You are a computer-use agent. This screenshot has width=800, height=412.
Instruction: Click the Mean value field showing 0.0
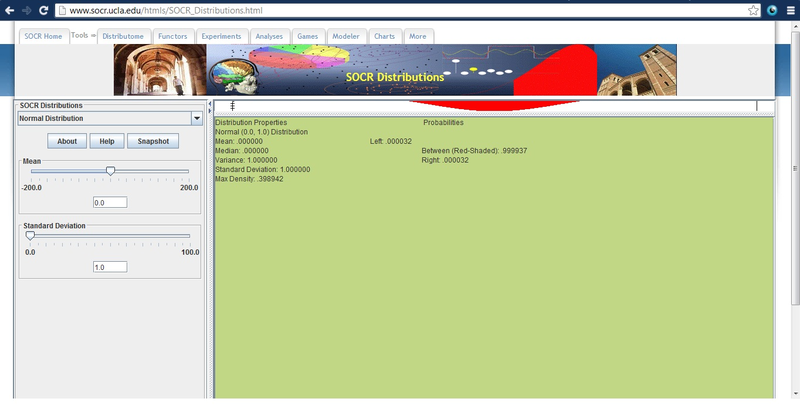110,202
